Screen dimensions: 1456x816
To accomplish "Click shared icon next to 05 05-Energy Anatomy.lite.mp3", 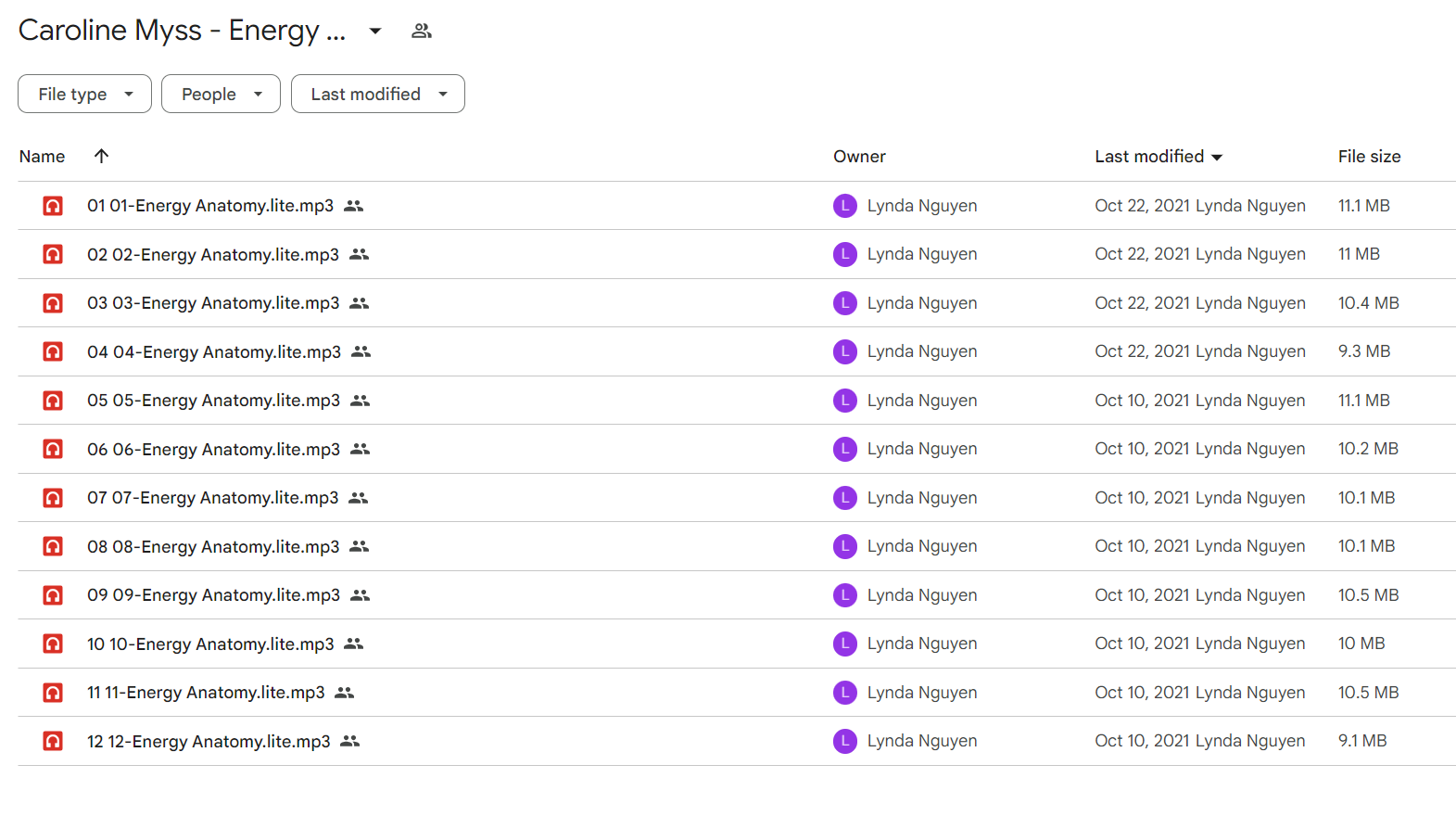I will click(361, 401).
